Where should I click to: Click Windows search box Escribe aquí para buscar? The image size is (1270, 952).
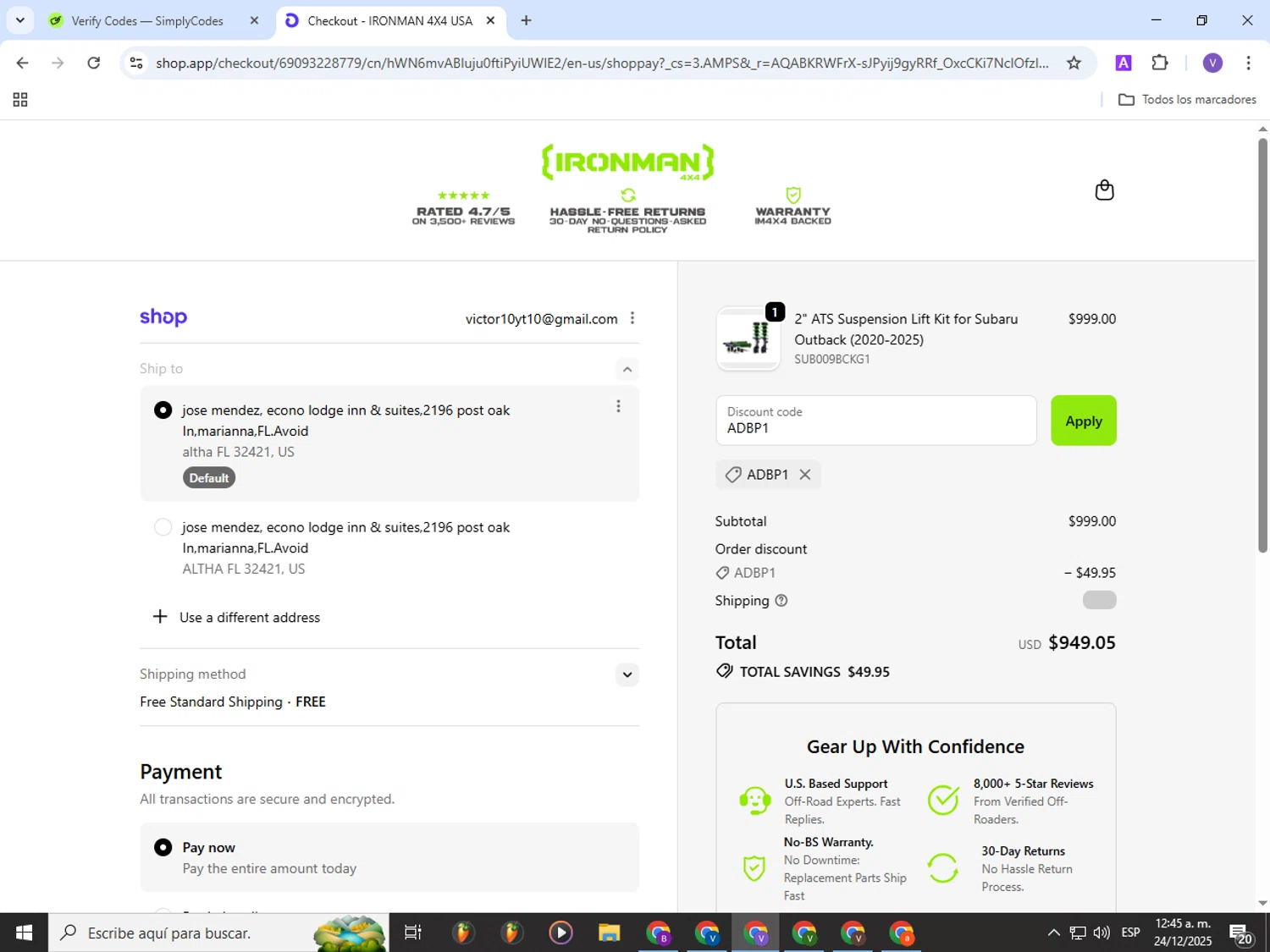pos(218,933)
